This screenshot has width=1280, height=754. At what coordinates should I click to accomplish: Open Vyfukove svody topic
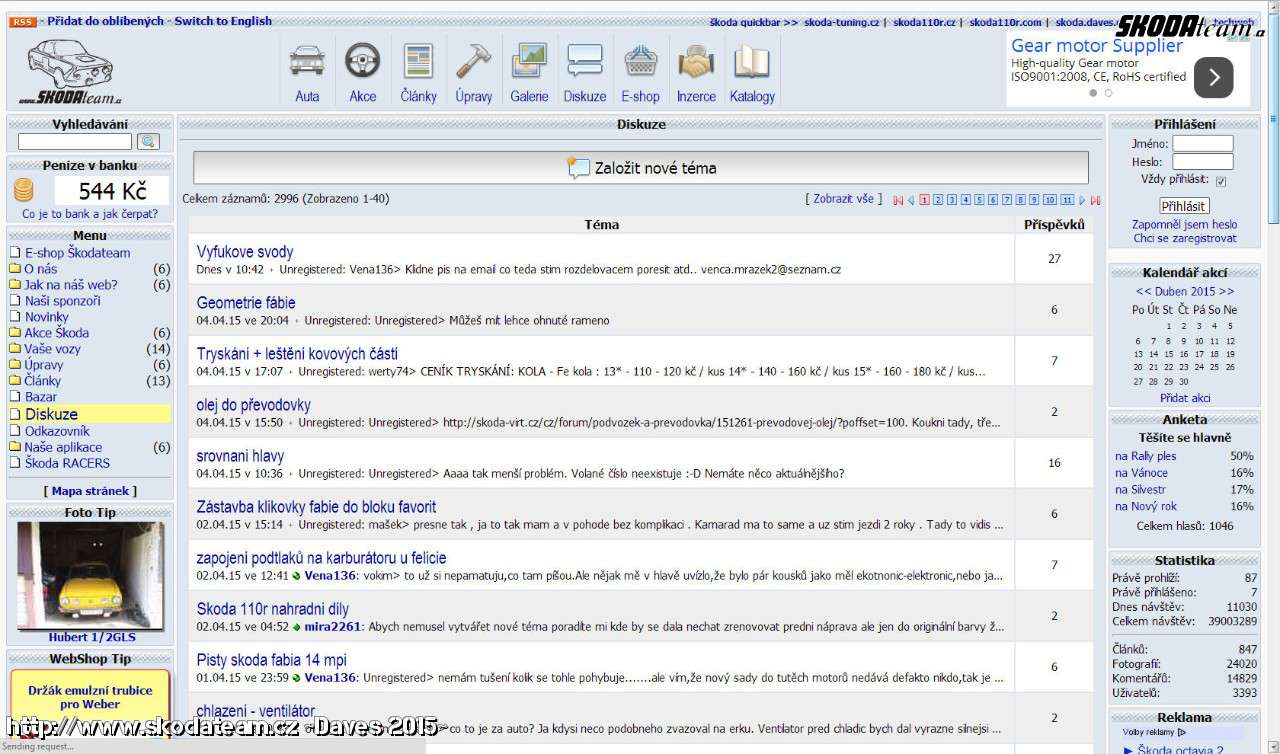[245, 252]
